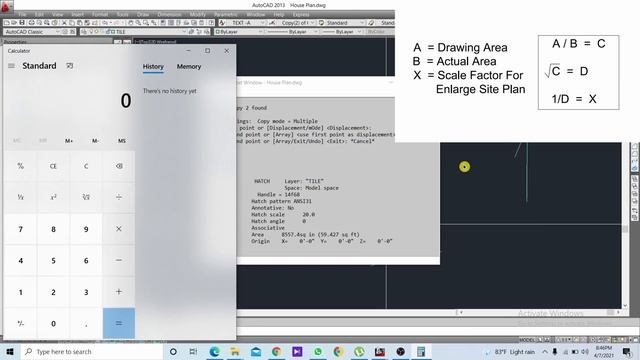Click the 'There's no history yet' text
640x360 pixels.
[169, 91]
